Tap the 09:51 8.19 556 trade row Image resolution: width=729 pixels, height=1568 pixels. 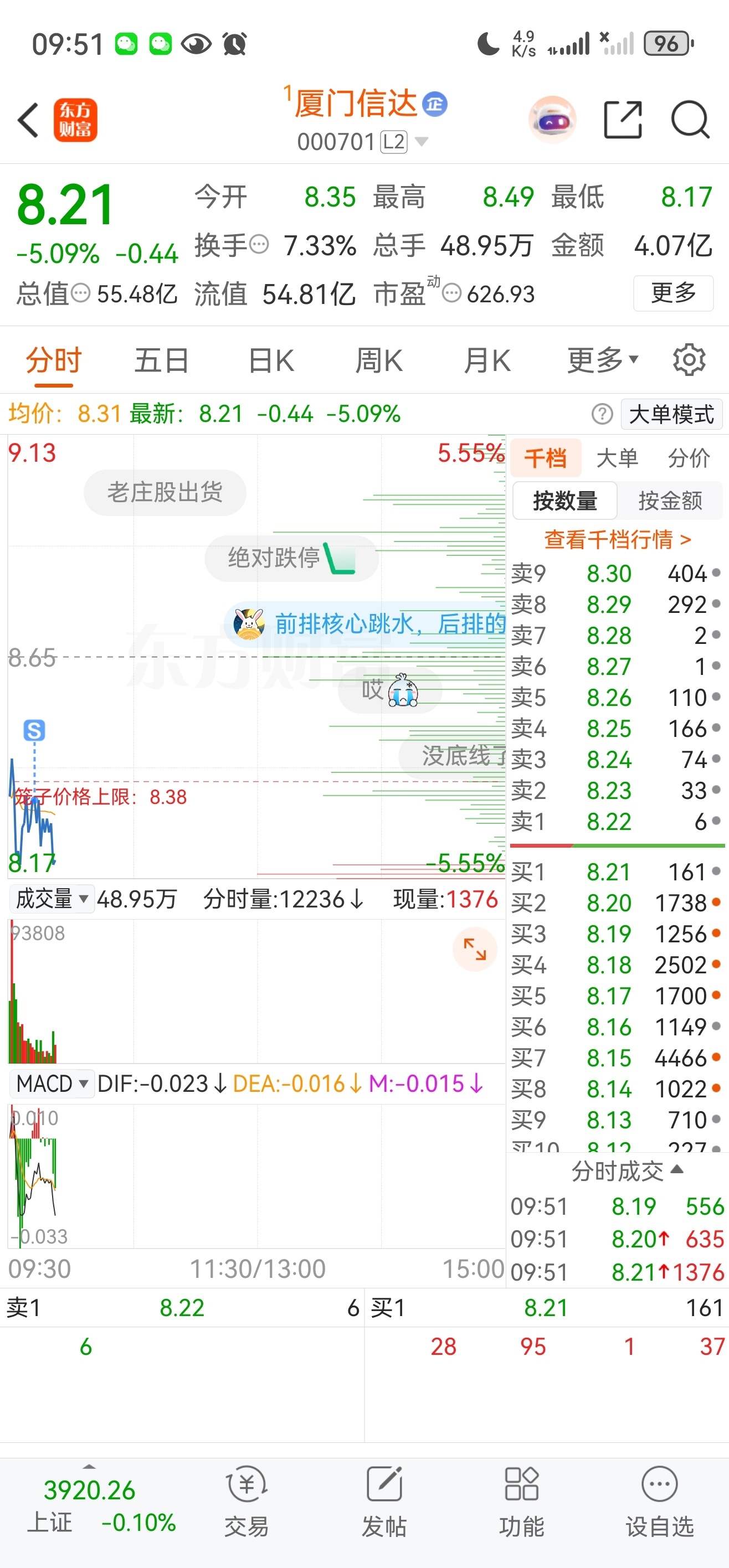click(617, 1206)
